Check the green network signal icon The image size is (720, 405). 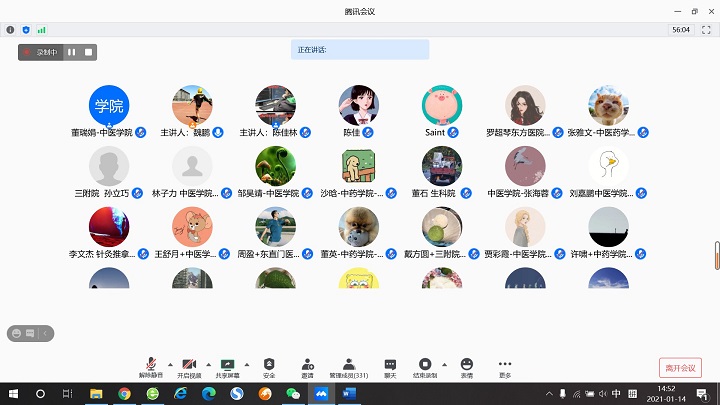(x=42, y=30)
